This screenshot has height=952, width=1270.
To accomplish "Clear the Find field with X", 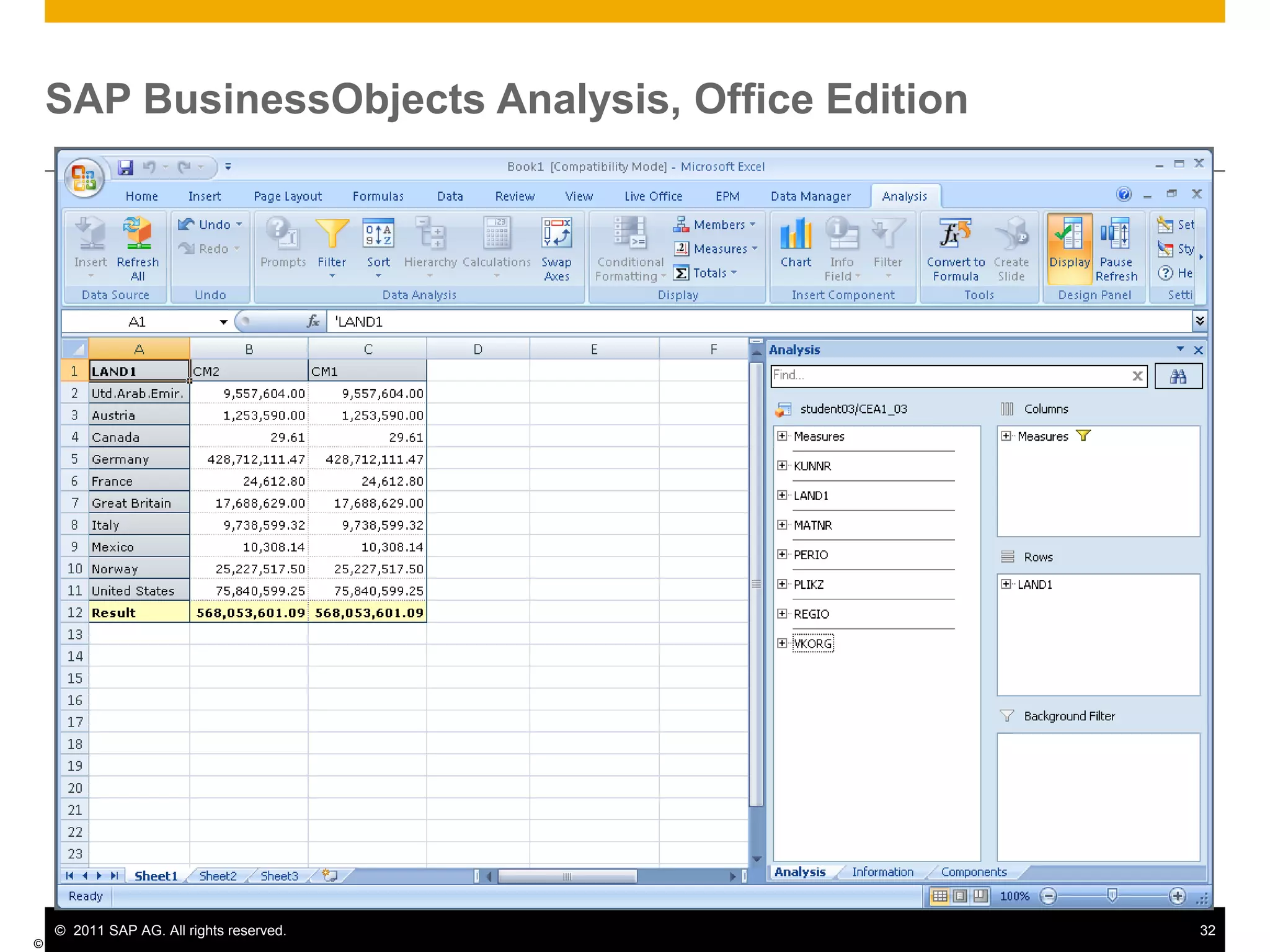I will (x=1137, y=376).
